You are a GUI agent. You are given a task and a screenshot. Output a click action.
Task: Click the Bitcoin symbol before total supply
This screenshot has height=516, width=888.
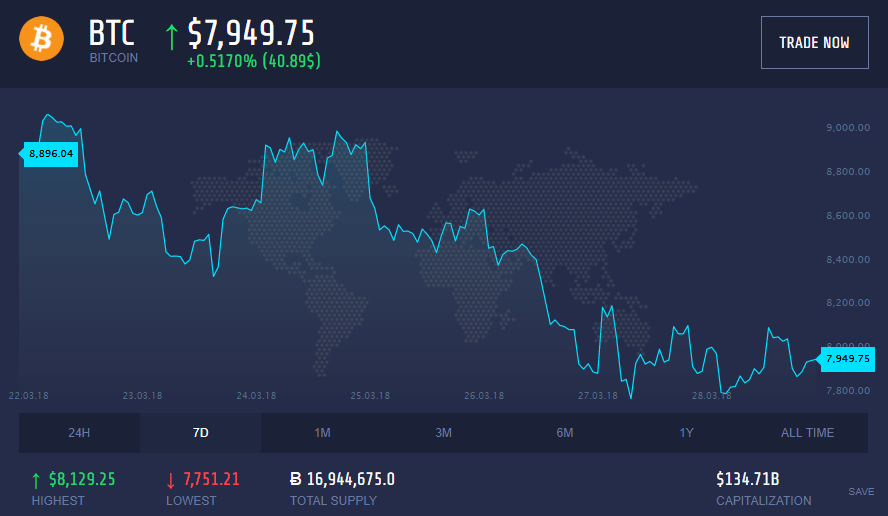pyautogui.click(x=295, y=479)
